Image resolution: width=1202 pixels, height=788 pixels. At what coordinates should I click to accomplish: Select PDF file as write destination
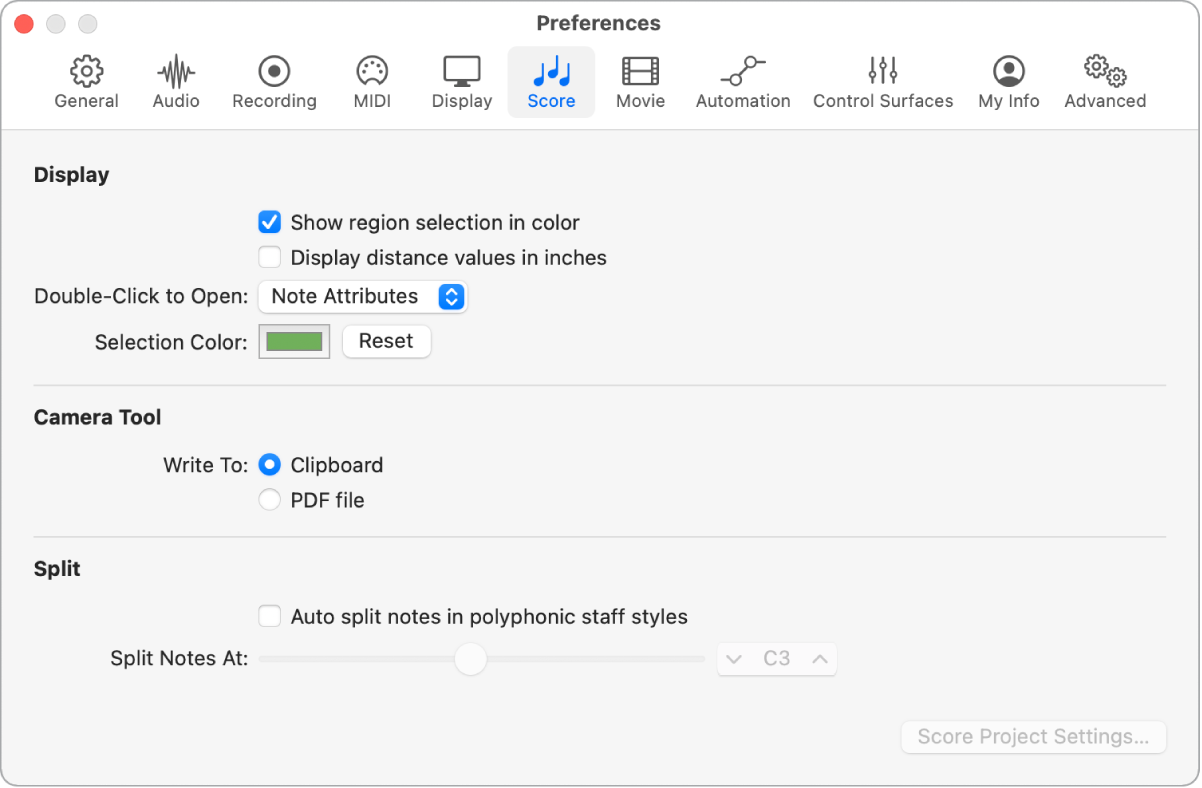269,500
